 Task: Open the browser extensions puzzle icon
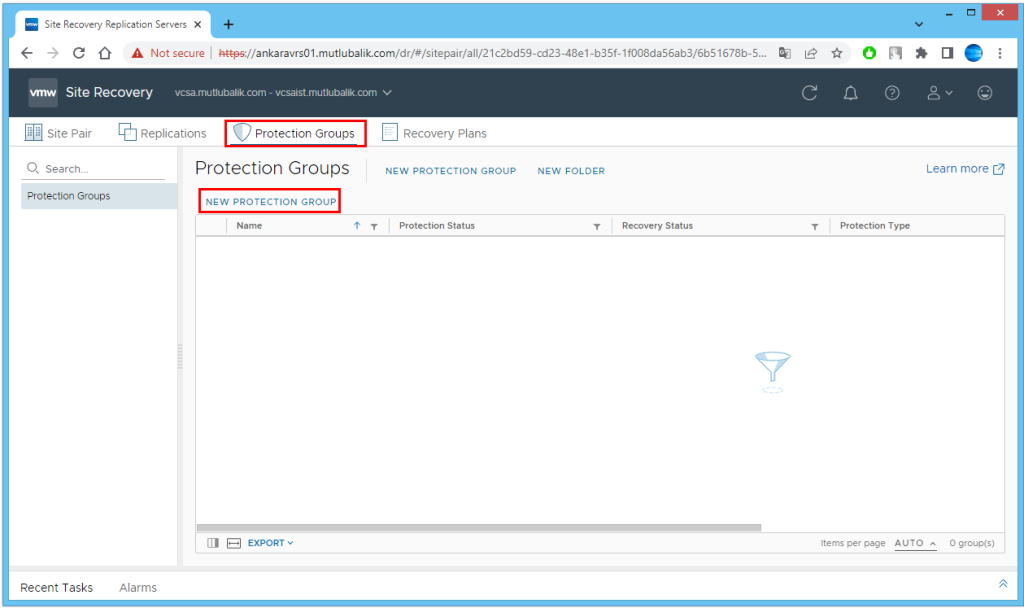coord(921,53)
